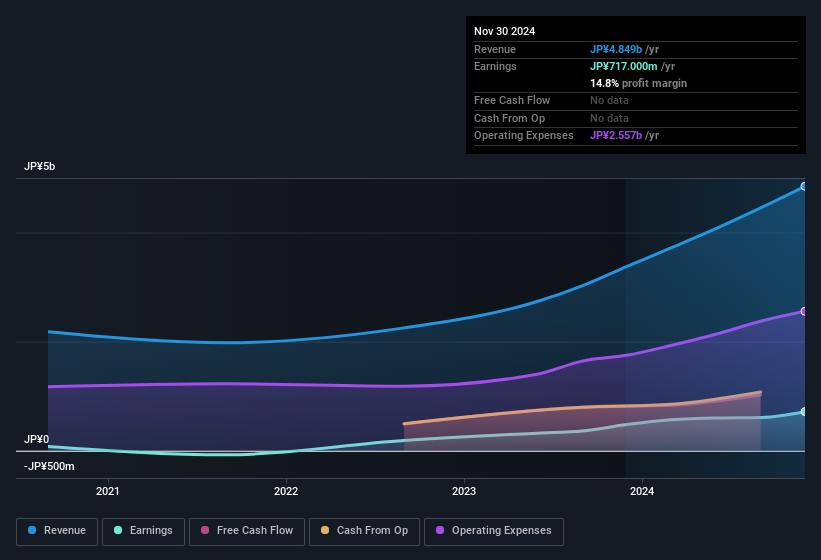Click the Operating Expenses endpoint marker
The image size is (821, 560).
coord(804,311)
